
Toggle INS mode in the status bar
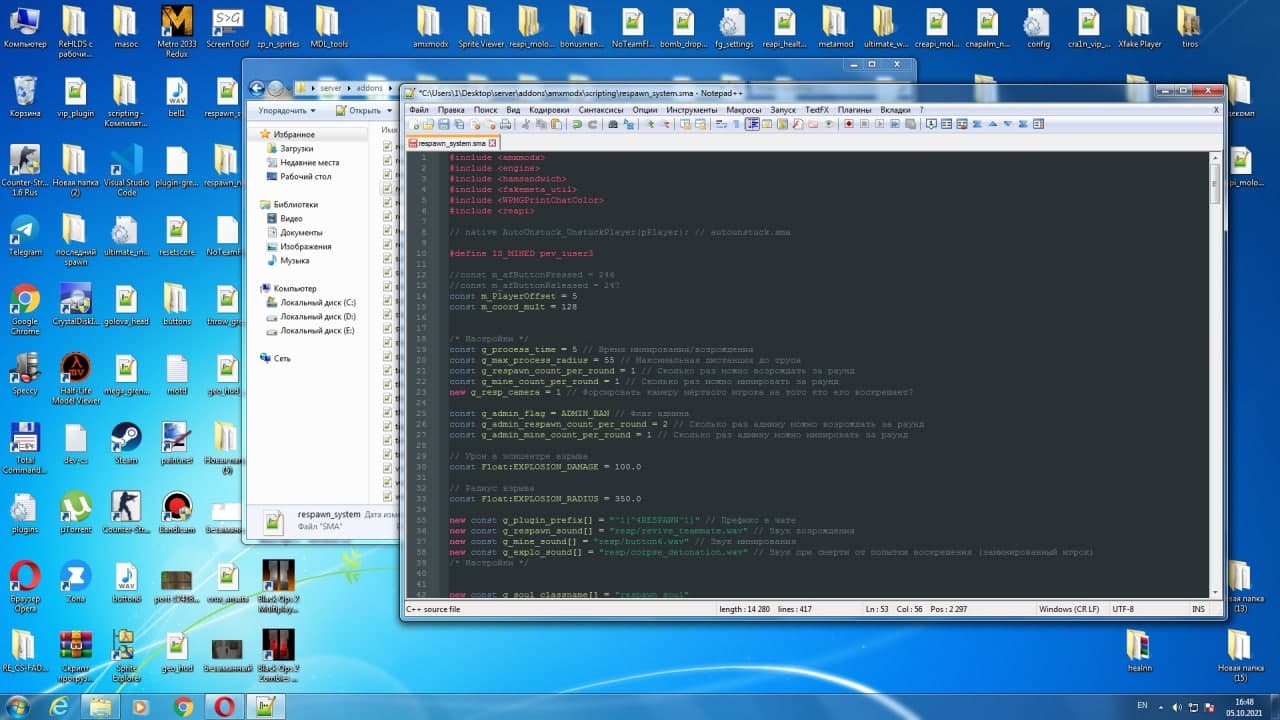1198,609
